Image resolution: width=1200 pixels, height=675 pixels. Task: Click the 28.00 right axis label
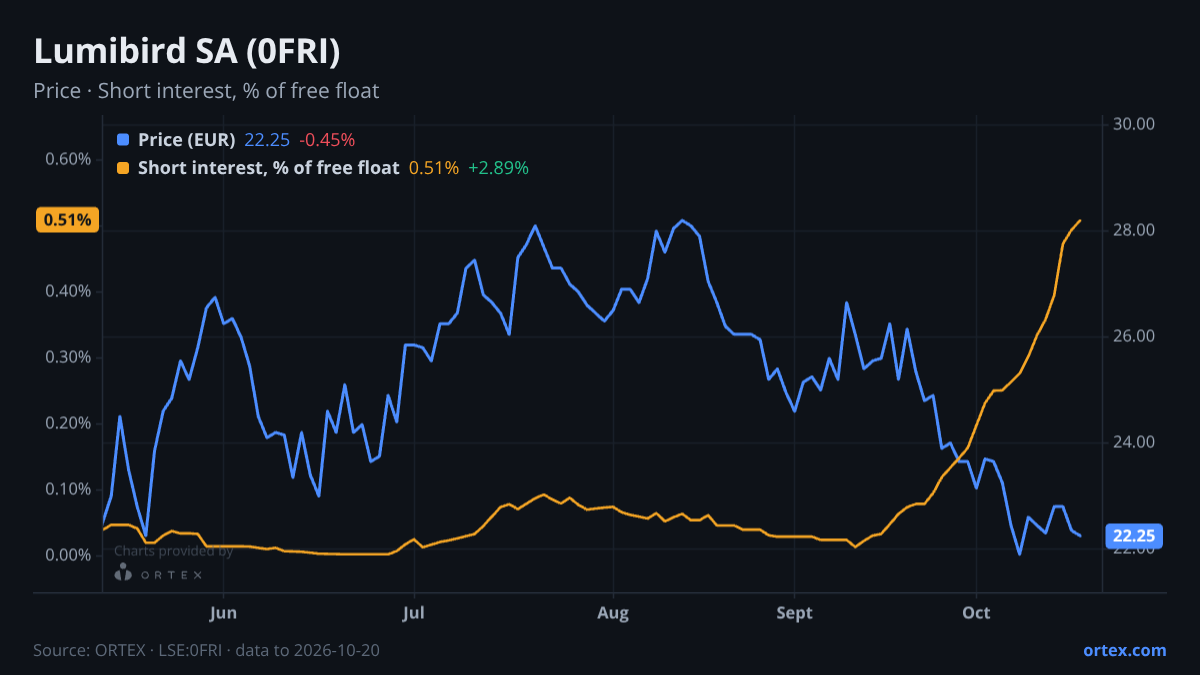(x=1133, y=230)
